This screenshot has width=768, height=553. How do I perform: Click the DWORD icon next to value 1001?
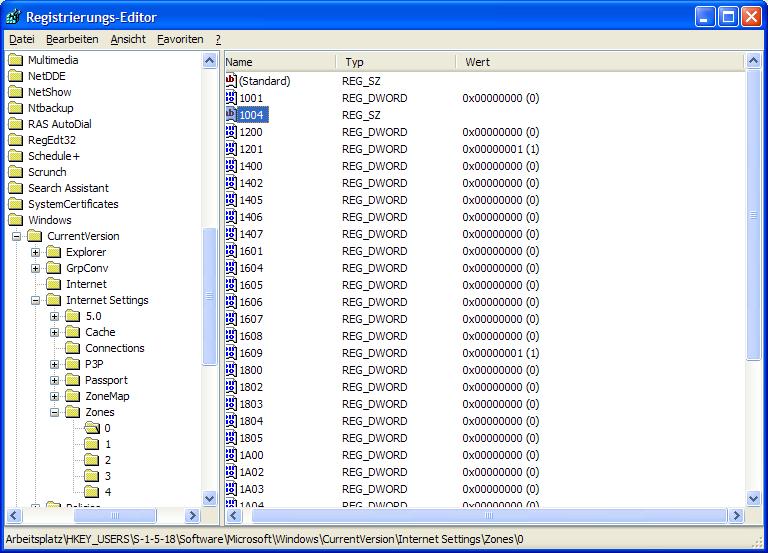point(231,98)
